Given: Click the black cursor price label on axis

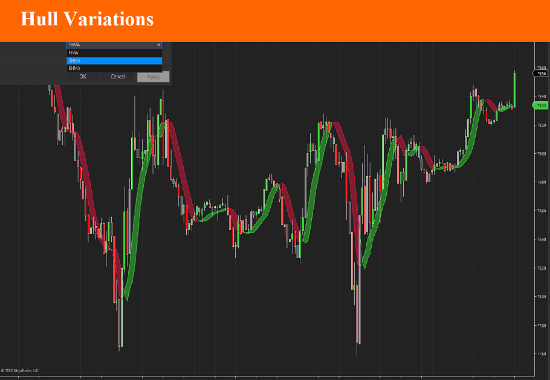Looking at the screenshot, I should point(541,74).
